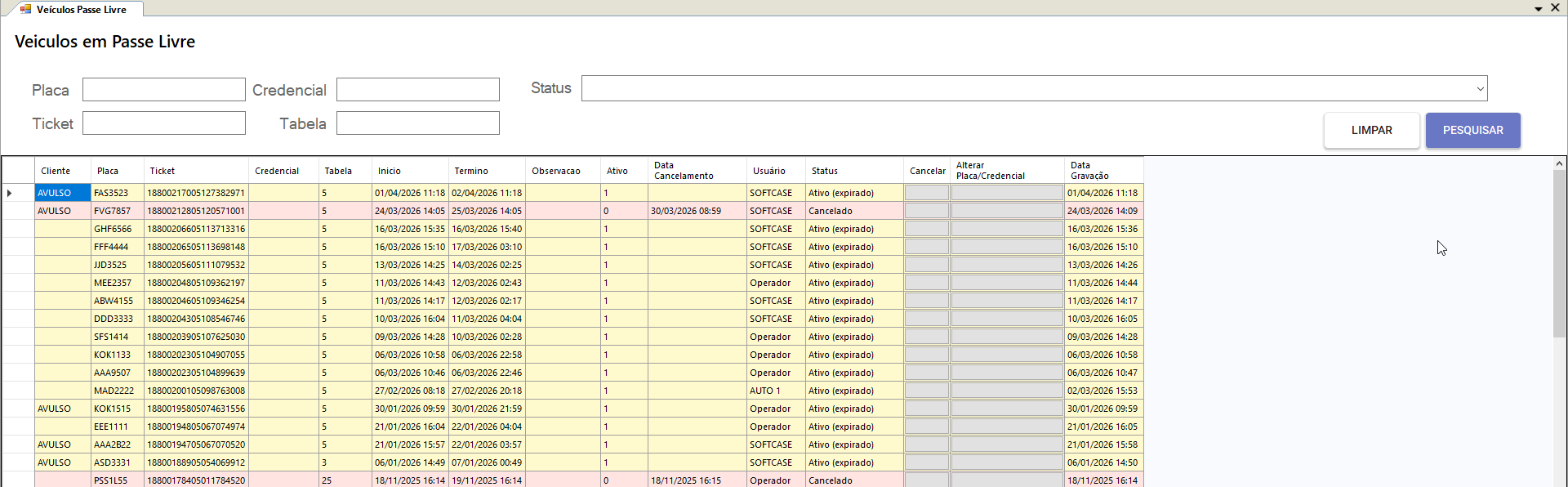
Task: Select Termino cell 25/03/2026 14:05
Action: point(487,211)
